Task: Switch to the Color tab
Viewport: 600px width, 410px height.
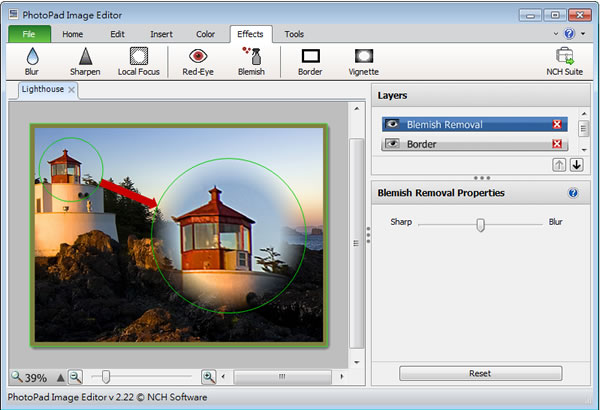Action: point(204,34)
